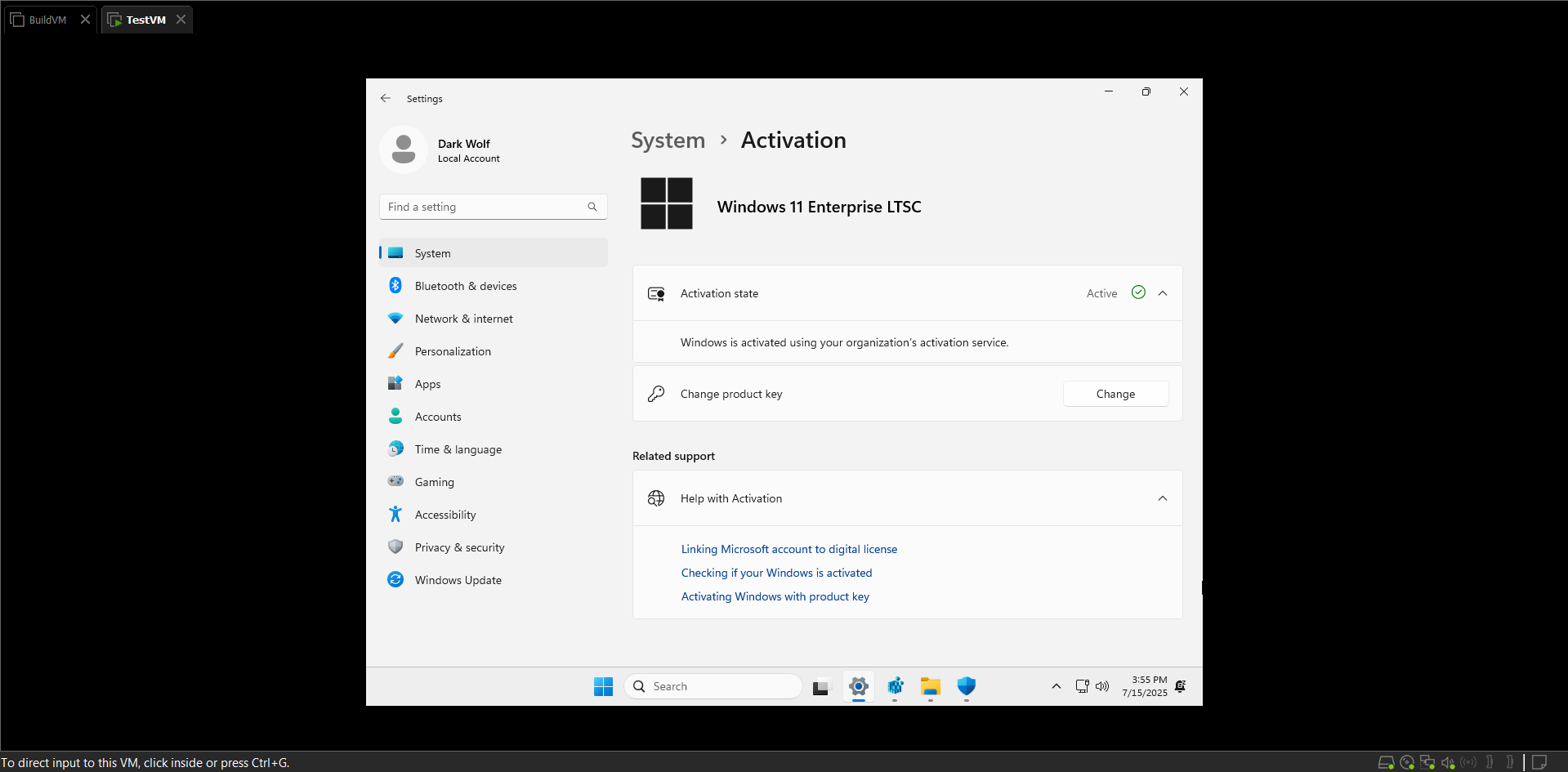Click the organization's activation service message text
Viewport: 1568px width, 772px height.
tap(845, 342)
